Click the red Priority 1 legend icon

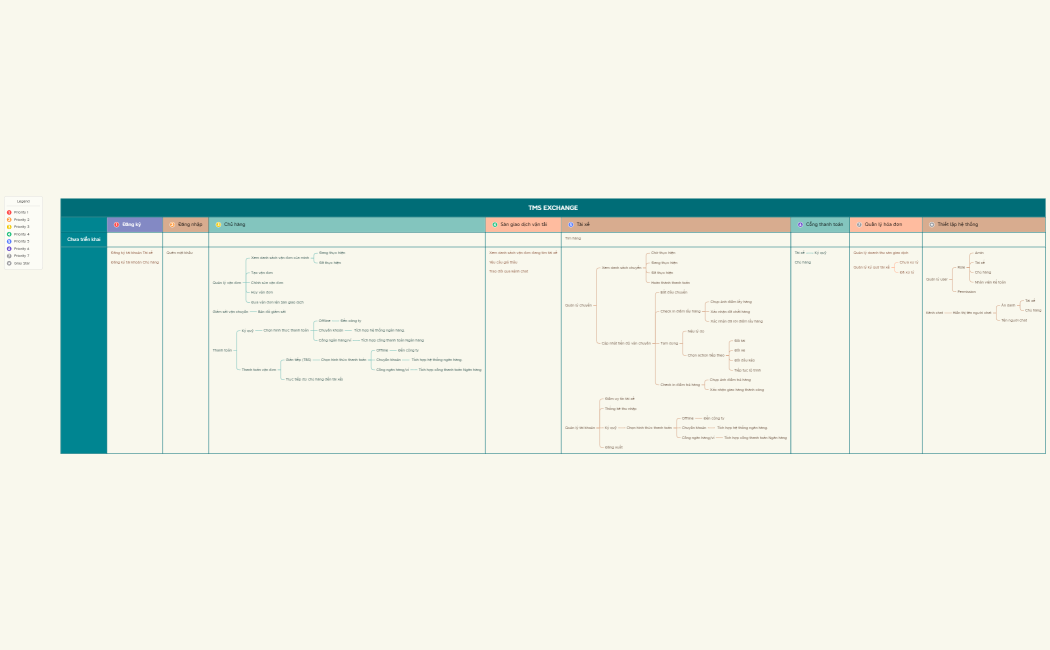(x=9, y=212)
